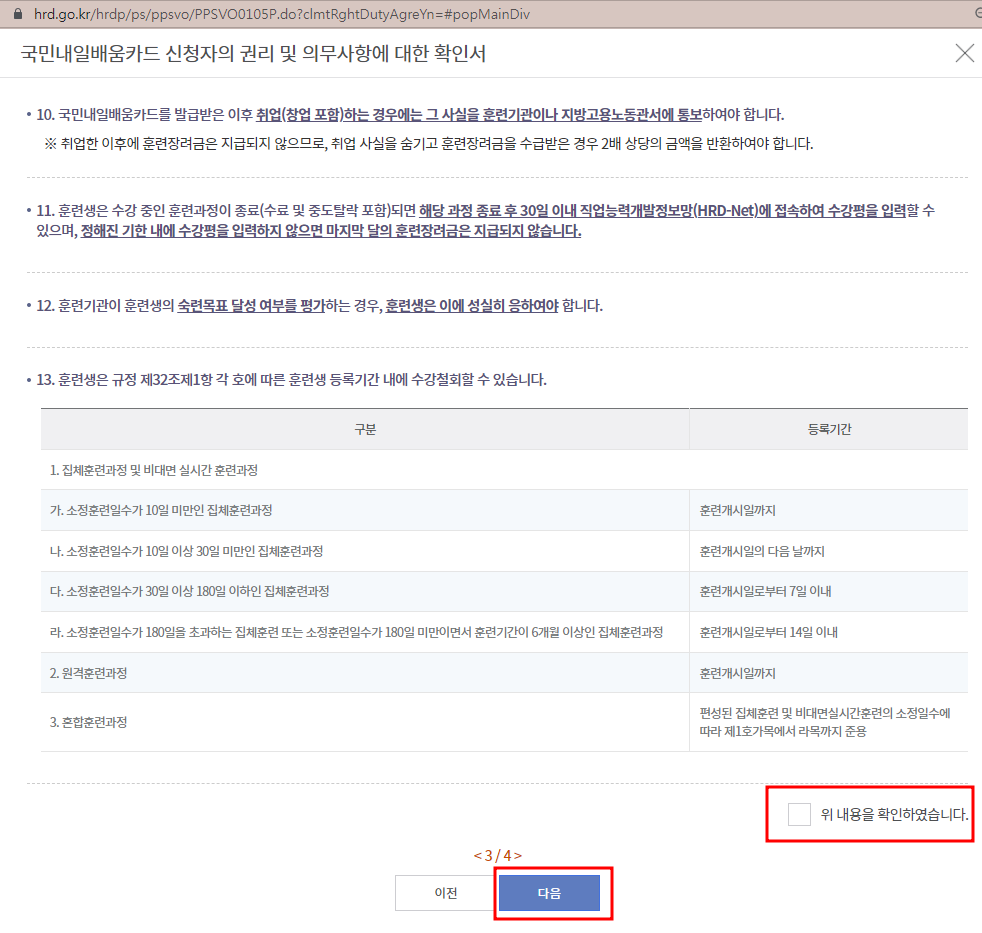Click the lock icon in address bar

click(x=18, y=14)
